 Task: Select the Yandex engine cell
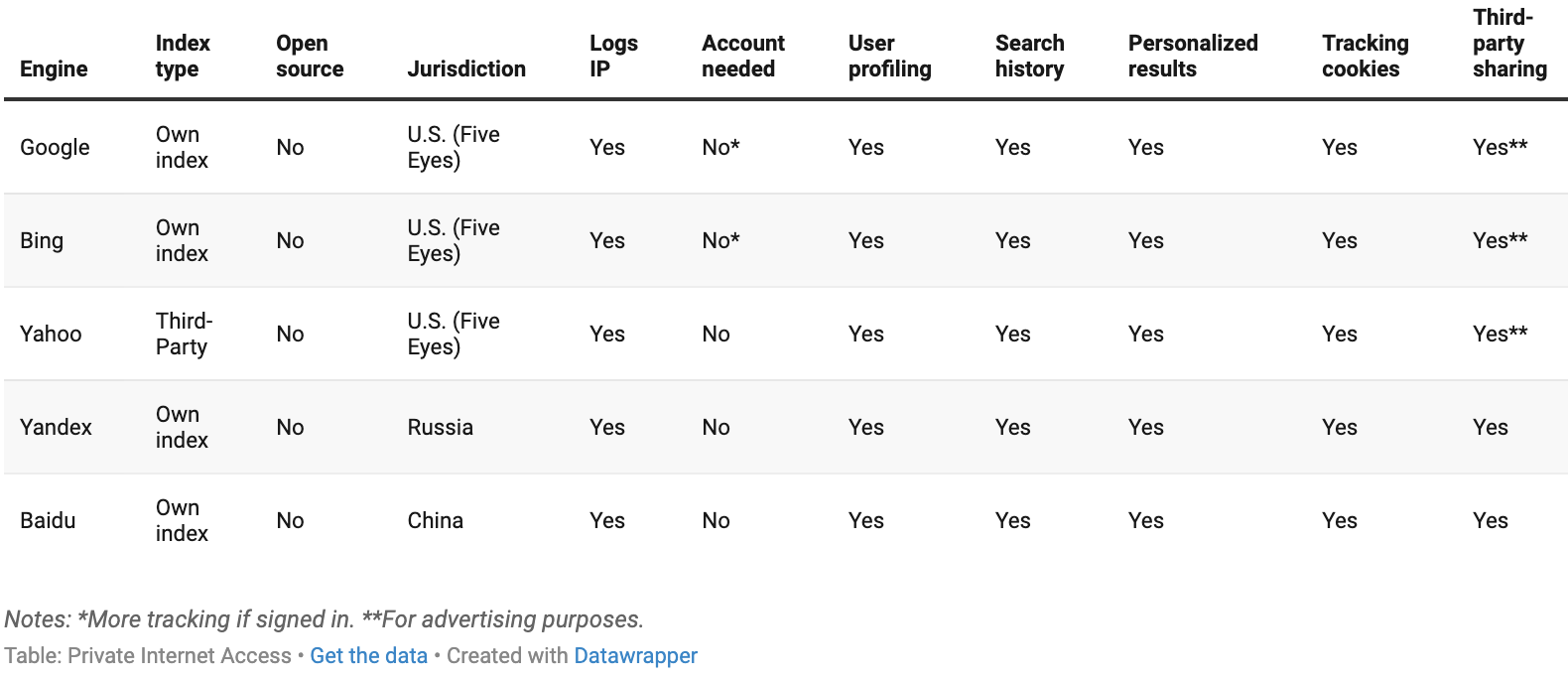56,427
